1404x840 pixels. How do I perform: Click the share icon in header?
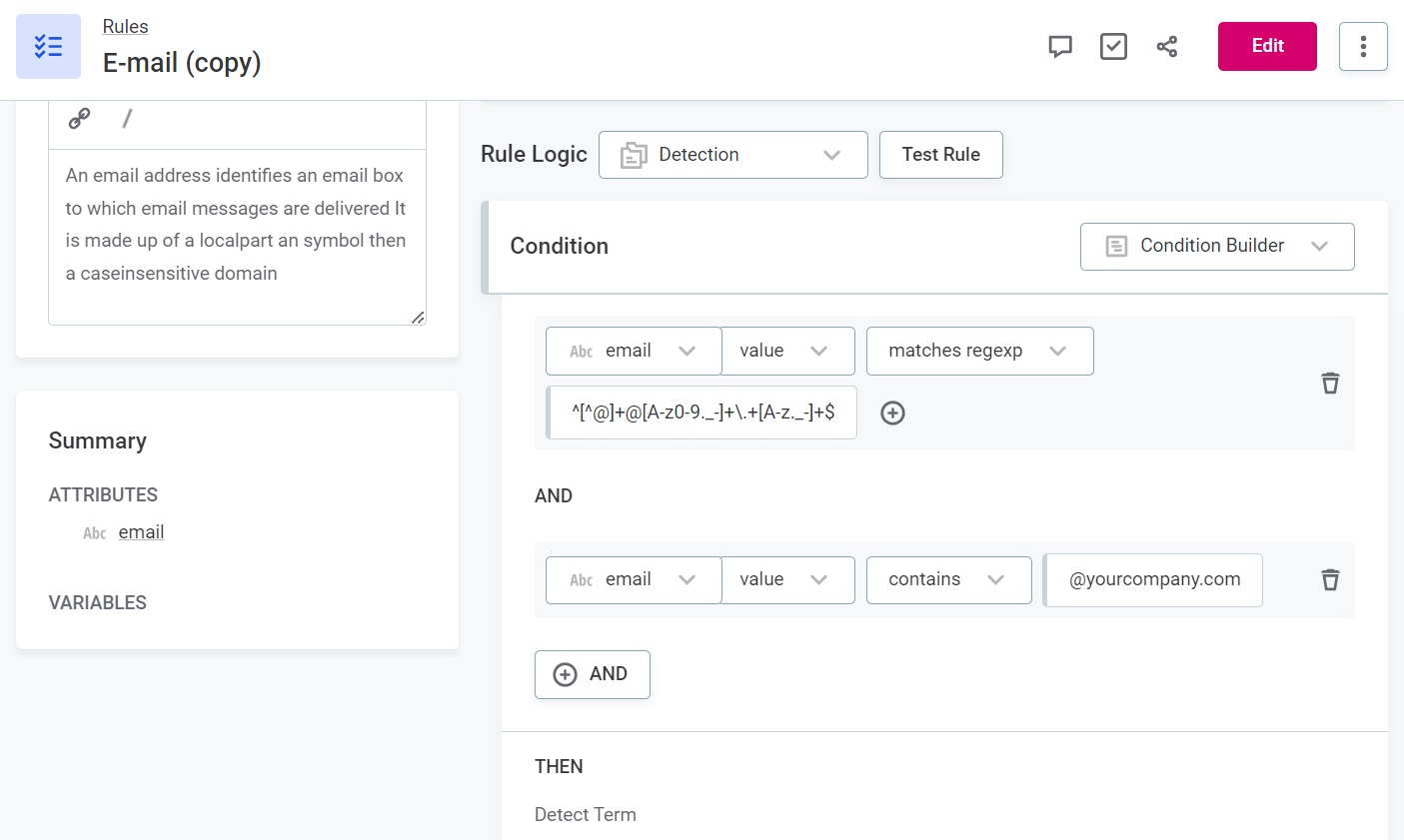pos(1166,46)
